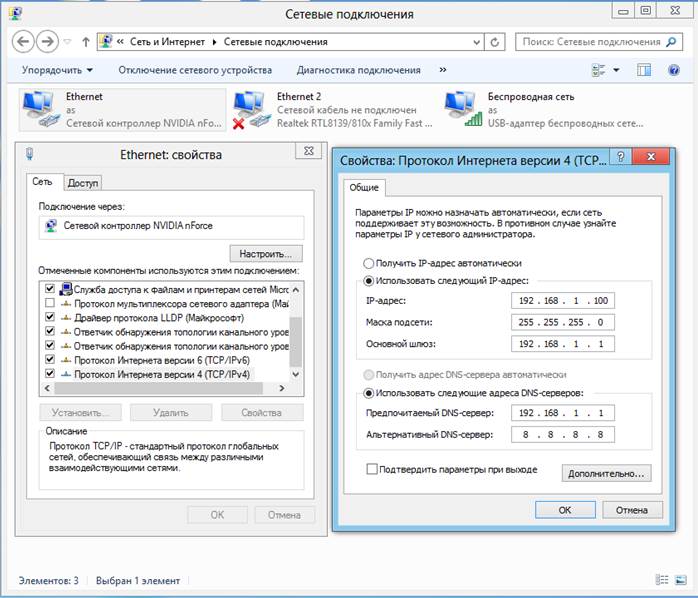Go up one level with up arrow
The width and height of the screenshot is (698, 598).
pos(85,42)
